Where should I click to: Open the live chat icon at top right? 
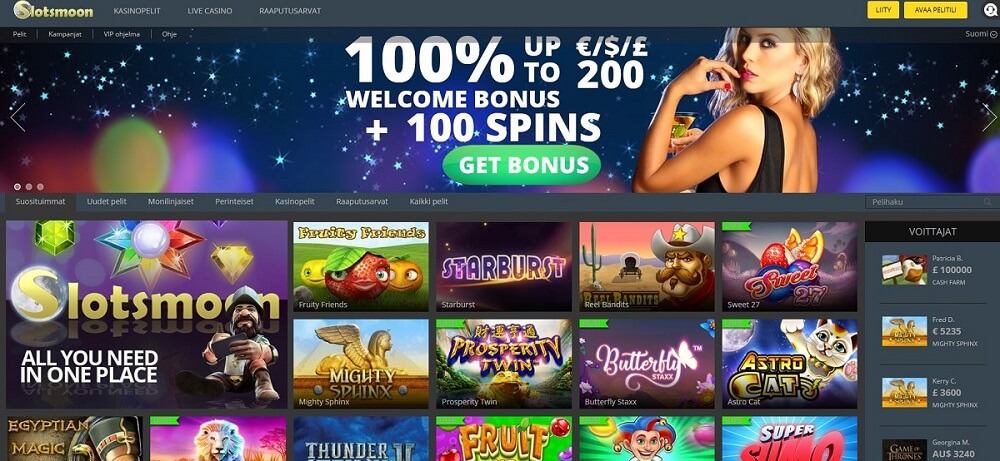pos(990,10)
